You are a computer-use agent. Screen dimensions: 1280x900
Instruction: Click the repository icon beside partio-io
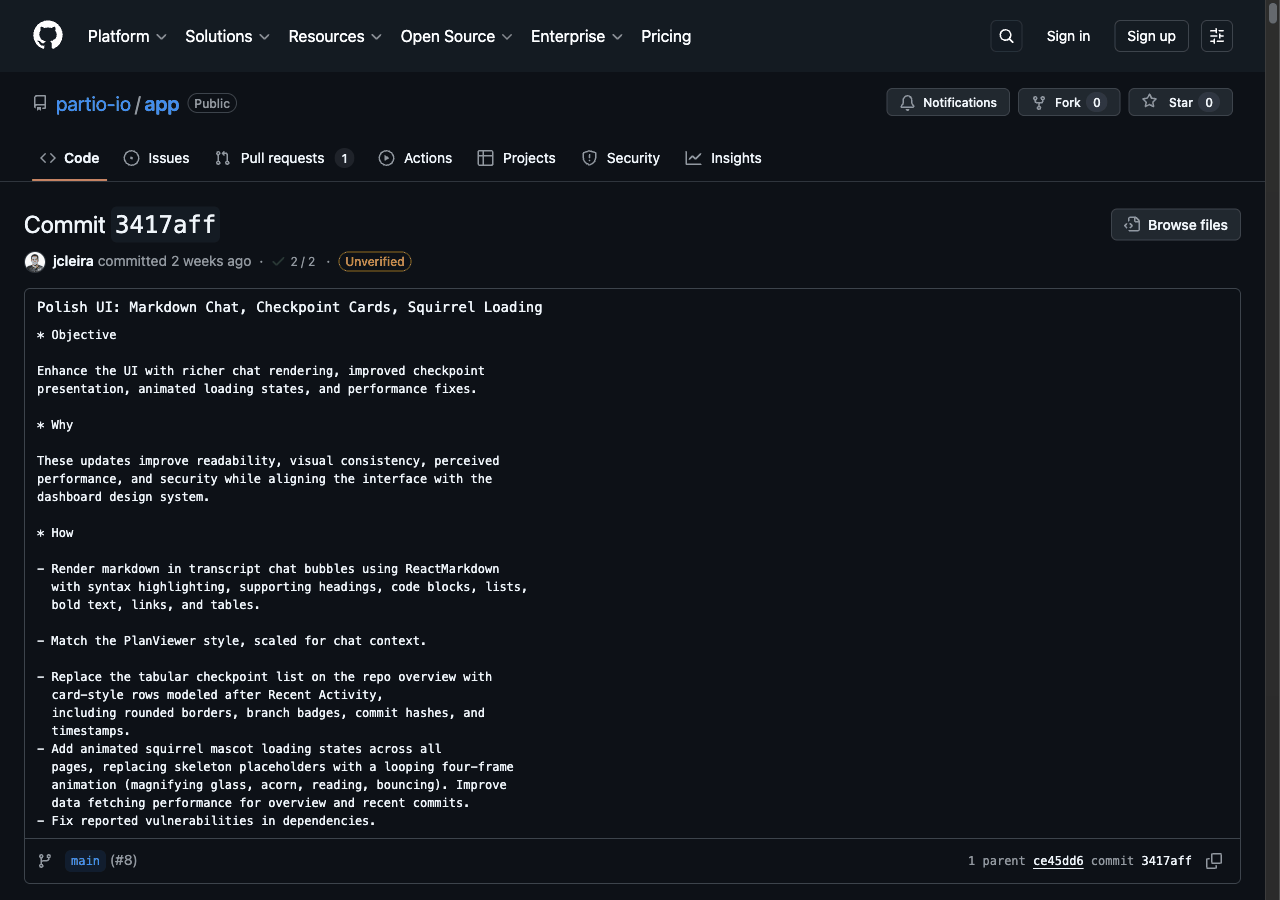40,103
